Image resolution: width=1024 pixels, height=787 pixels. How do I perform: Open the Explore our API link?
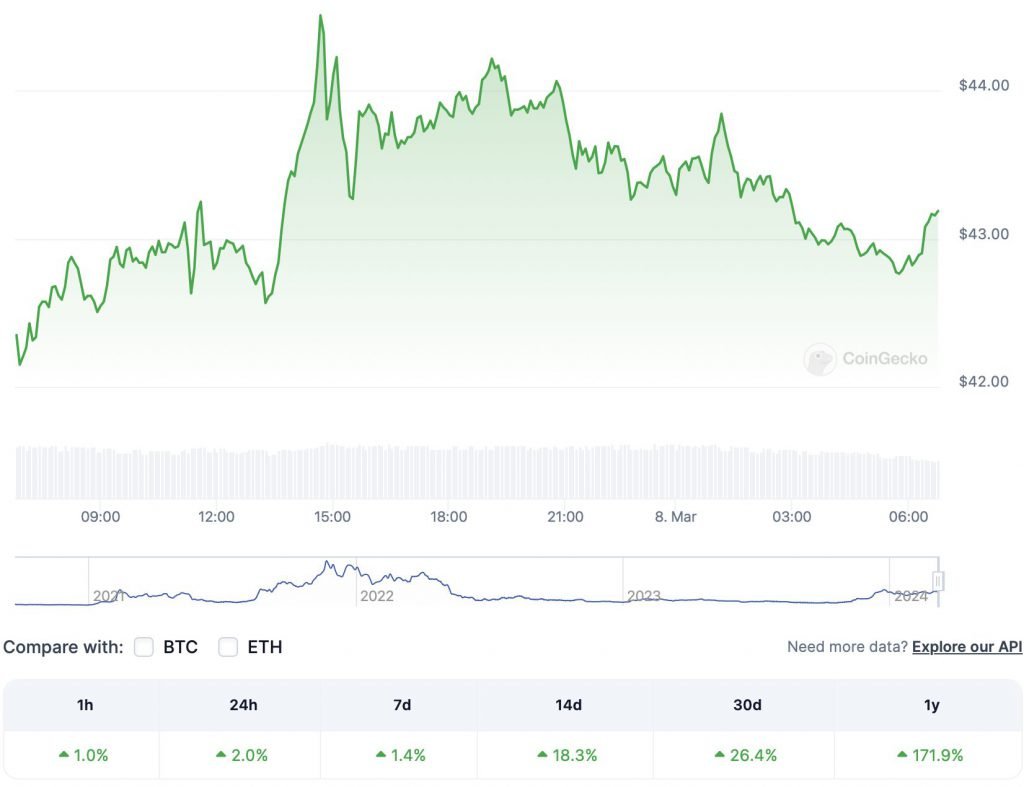tap(967, 647)
